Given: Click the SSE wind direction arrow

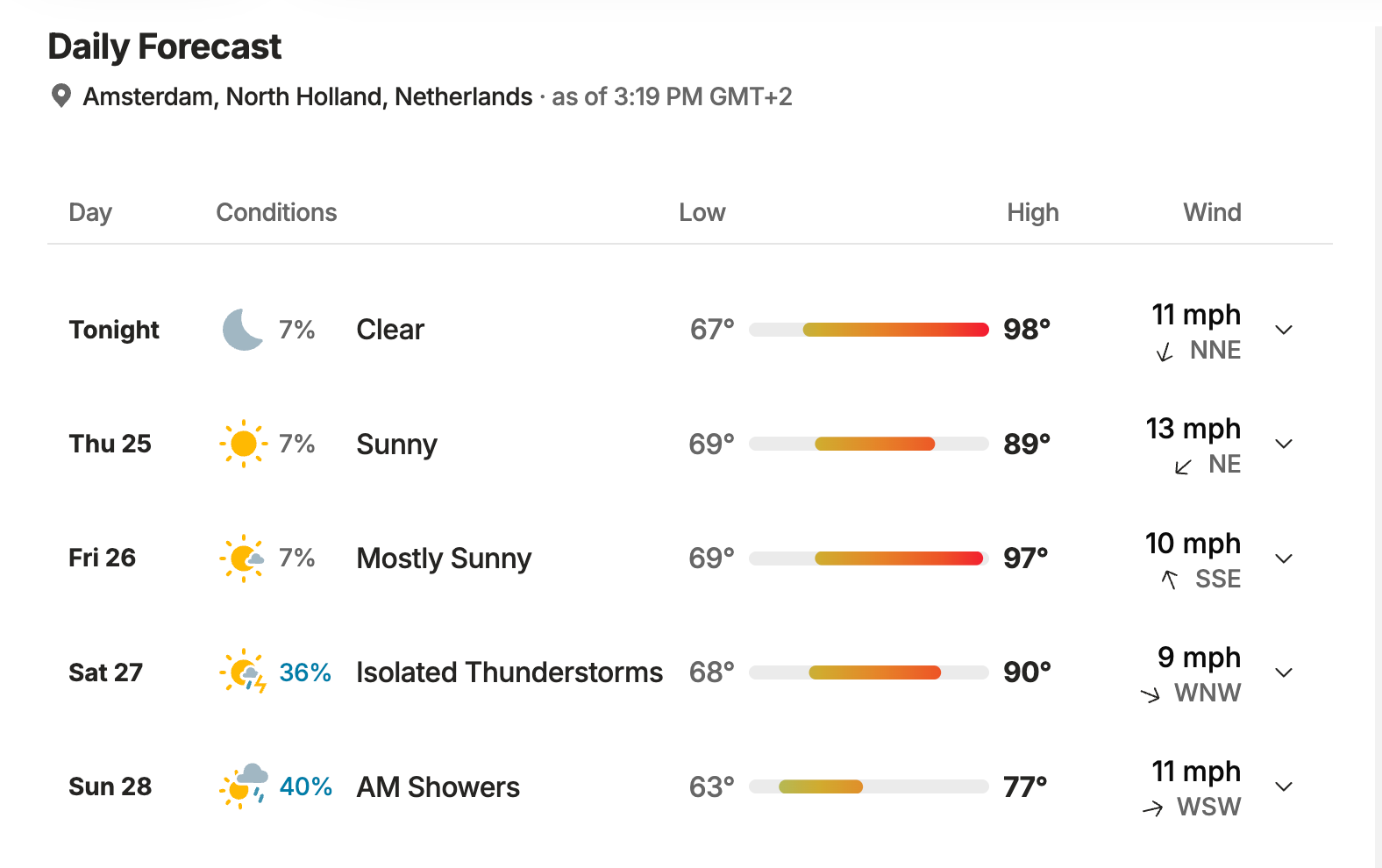Looking at the screenshot, I should coord(1170,580).
